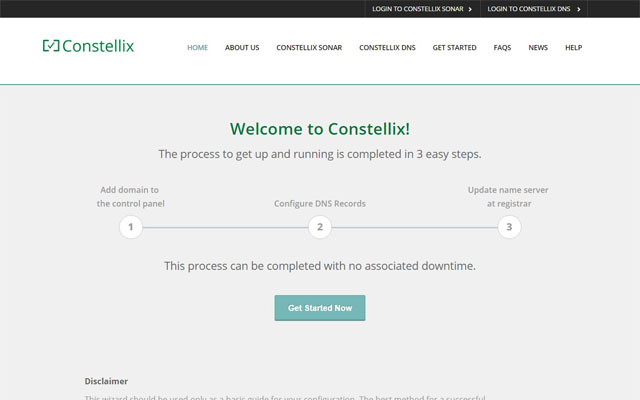This screenshot has width=640, height=400.
Task: Click the 'Add domain to the control panel' label
Action: tap(131, 197)
